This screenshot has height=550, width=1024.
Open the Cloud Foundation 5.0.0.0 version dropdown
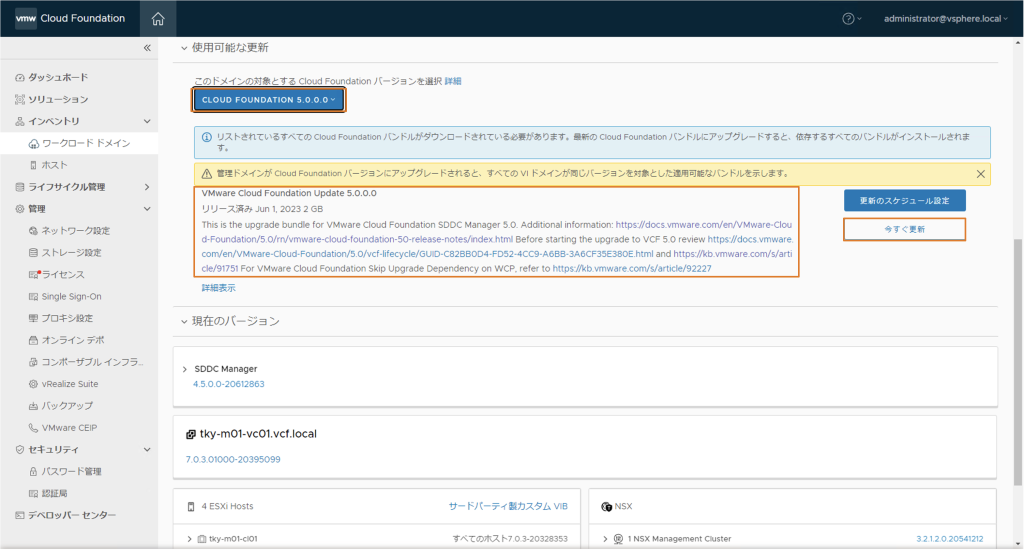click(x=268, y=100)
